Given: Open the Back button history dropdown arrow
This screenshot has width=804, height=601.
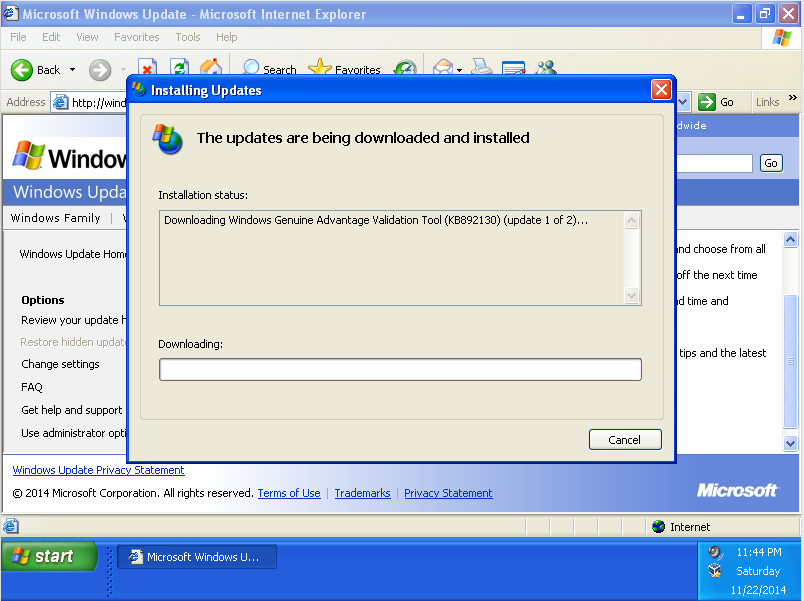Looking at the screenshot, I should coord(72,70).
